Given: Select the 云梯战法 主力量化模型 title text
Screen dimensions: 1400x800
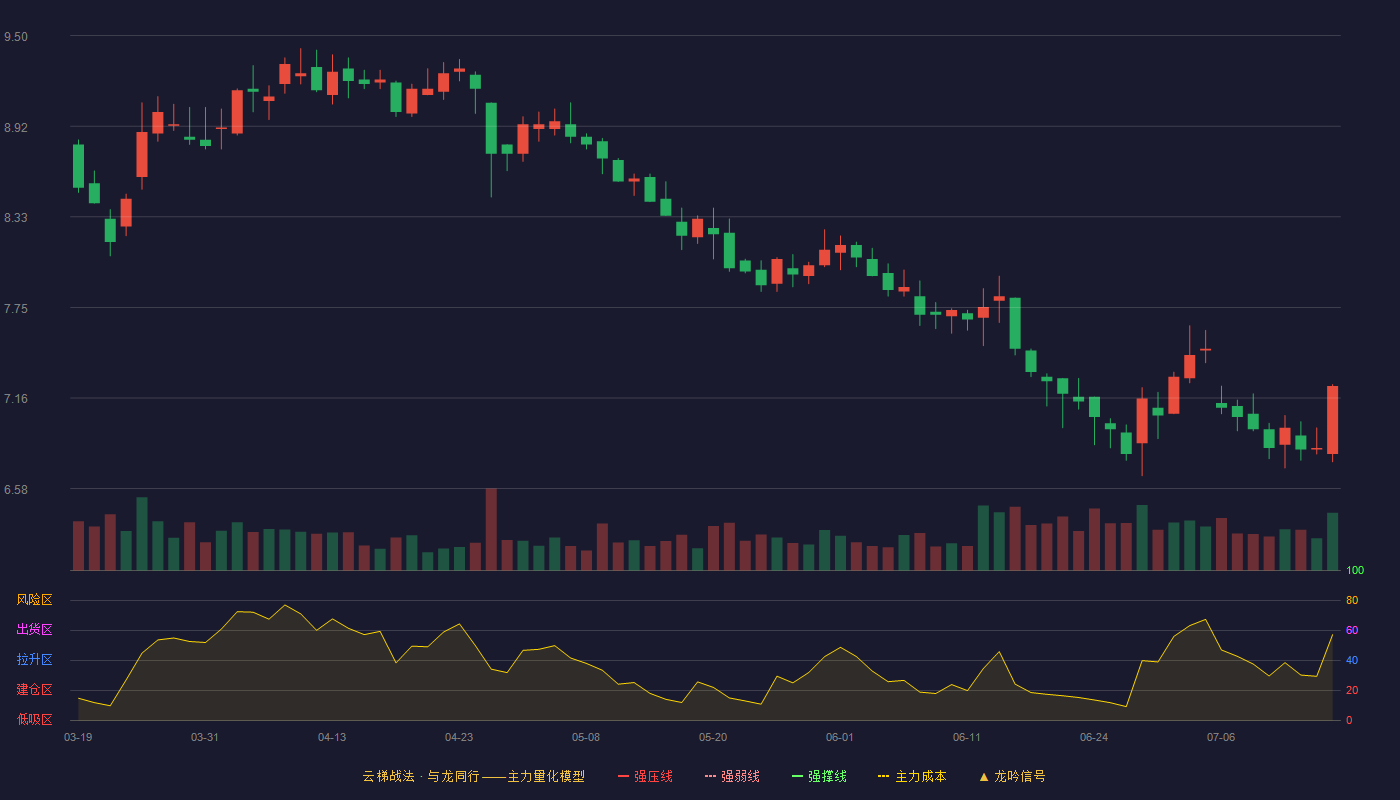Looking at the screenshot, I should click(x=473, y=776).
